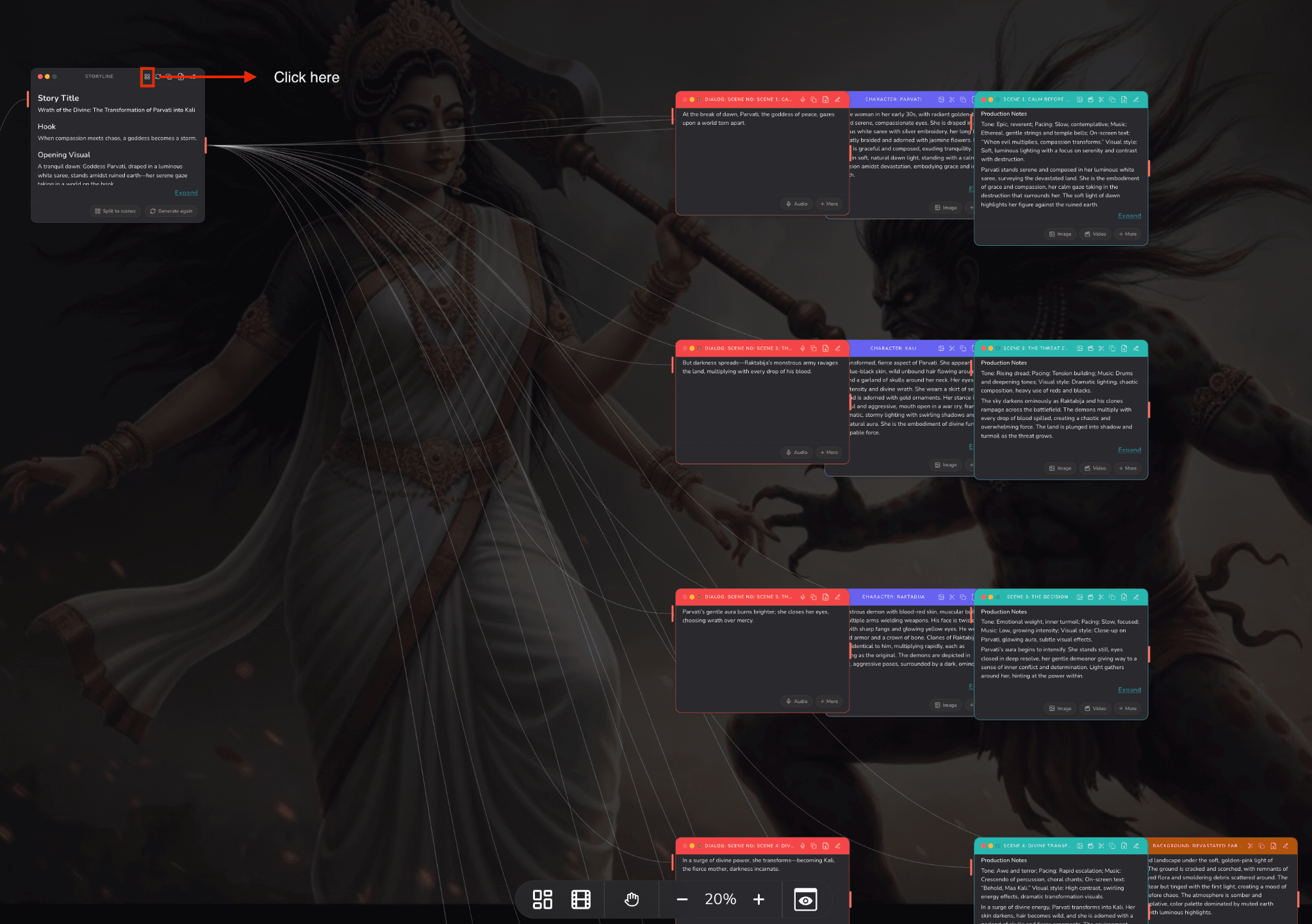Click image icon in Scene 2 The Threat header
1312x924 pixels.
(1080, 348)
